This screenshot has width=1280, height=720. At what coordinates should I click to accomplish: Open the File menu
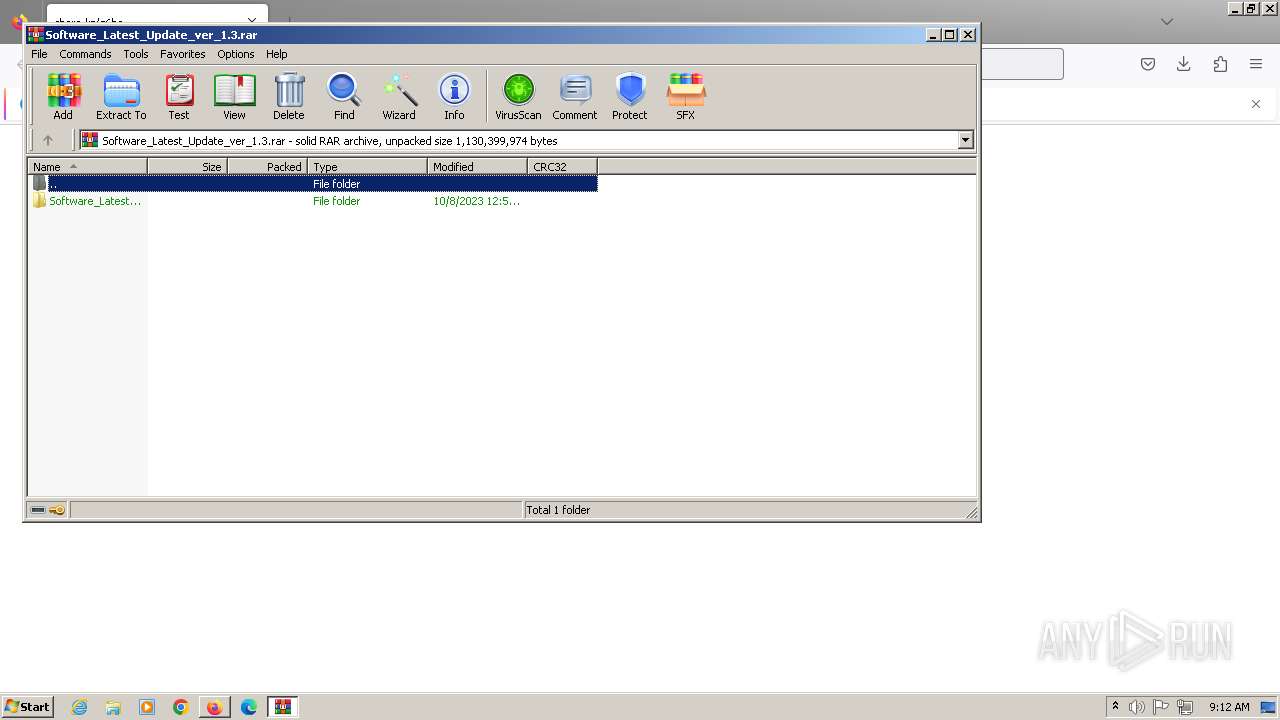(x=39, y=54)
